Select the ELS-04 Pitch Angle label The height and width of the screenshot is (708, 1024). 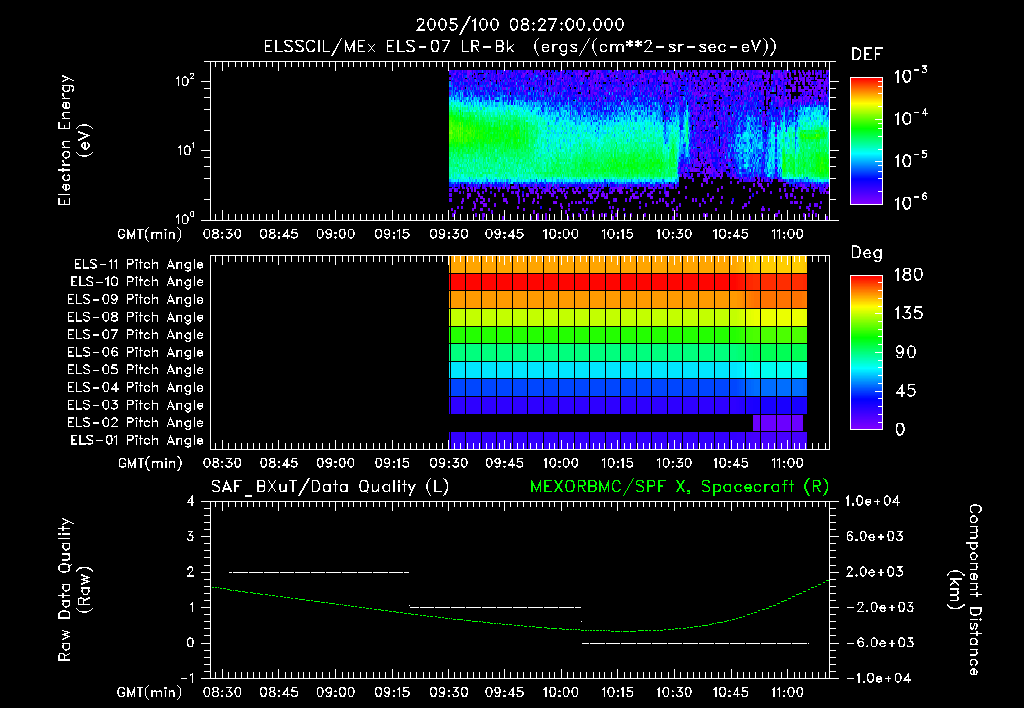click(135, 387)
